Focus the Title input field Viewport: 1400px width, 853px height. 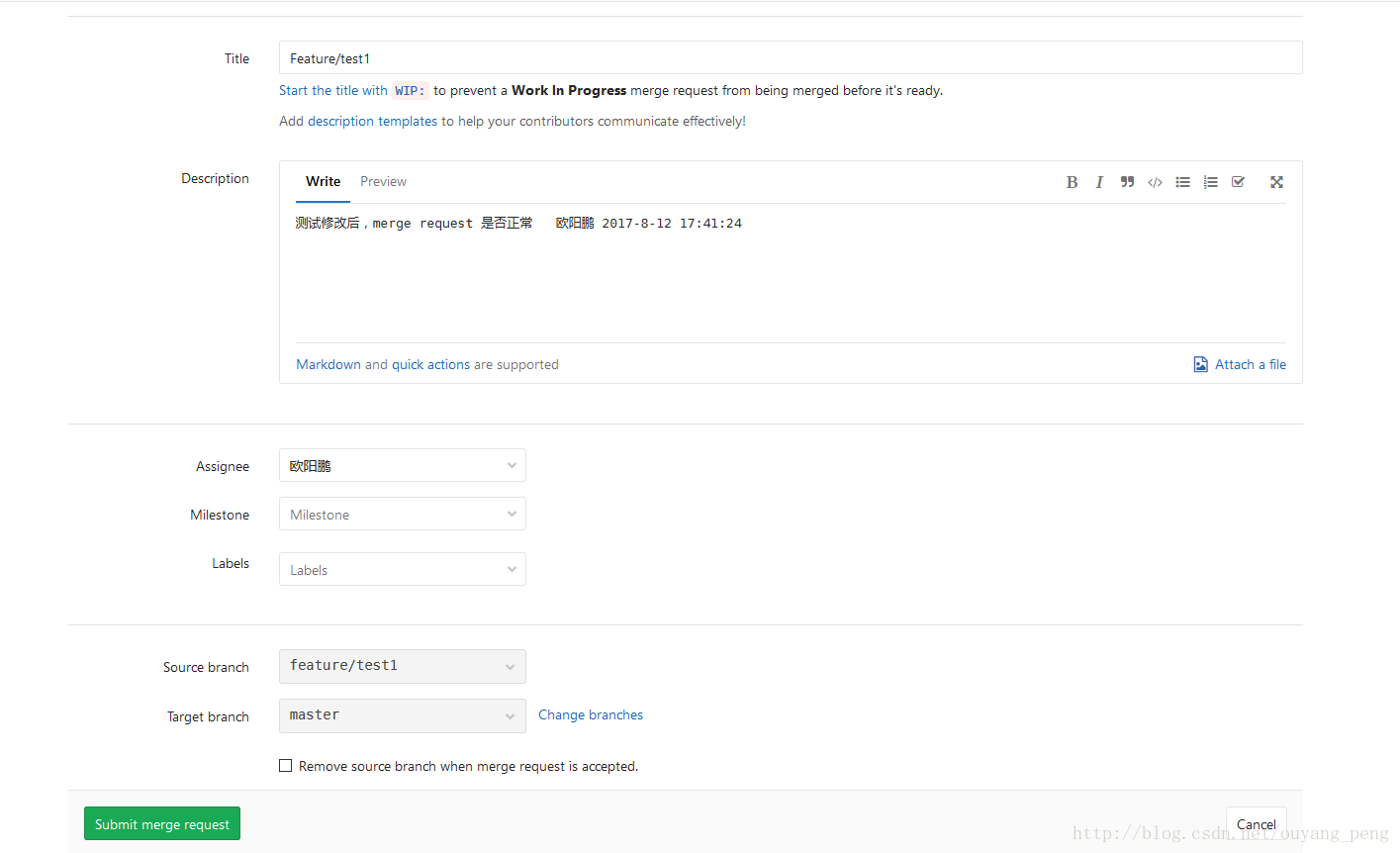click(x=791, y=57)
